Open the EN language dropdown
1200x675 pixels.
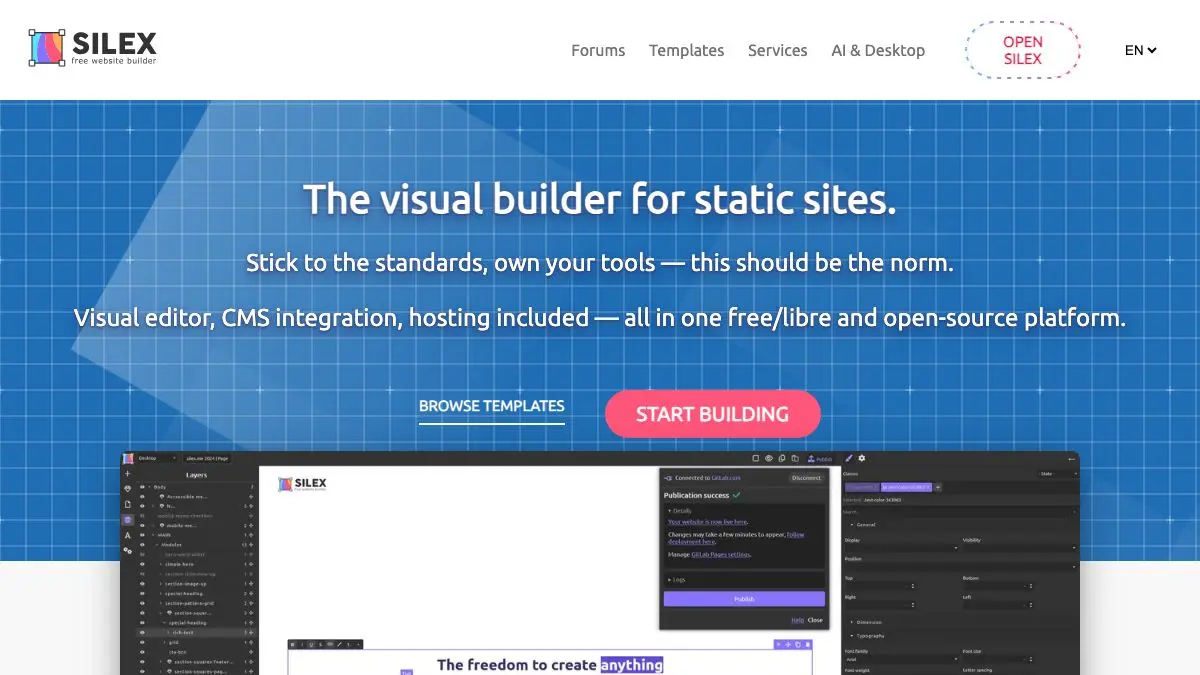click(x=1140, y=50)
